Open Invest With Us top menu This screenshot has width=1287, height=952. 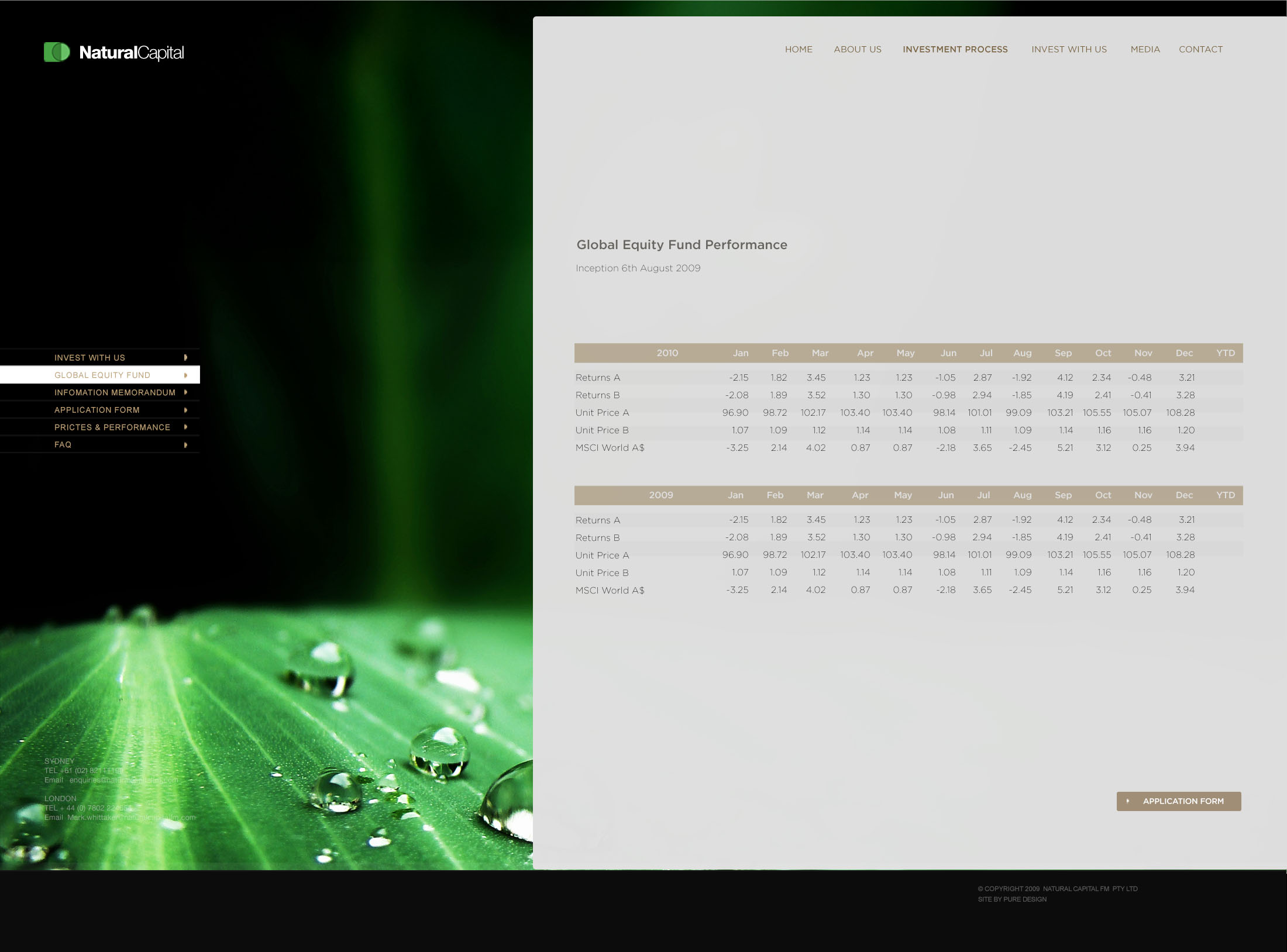click(1069, 50)
